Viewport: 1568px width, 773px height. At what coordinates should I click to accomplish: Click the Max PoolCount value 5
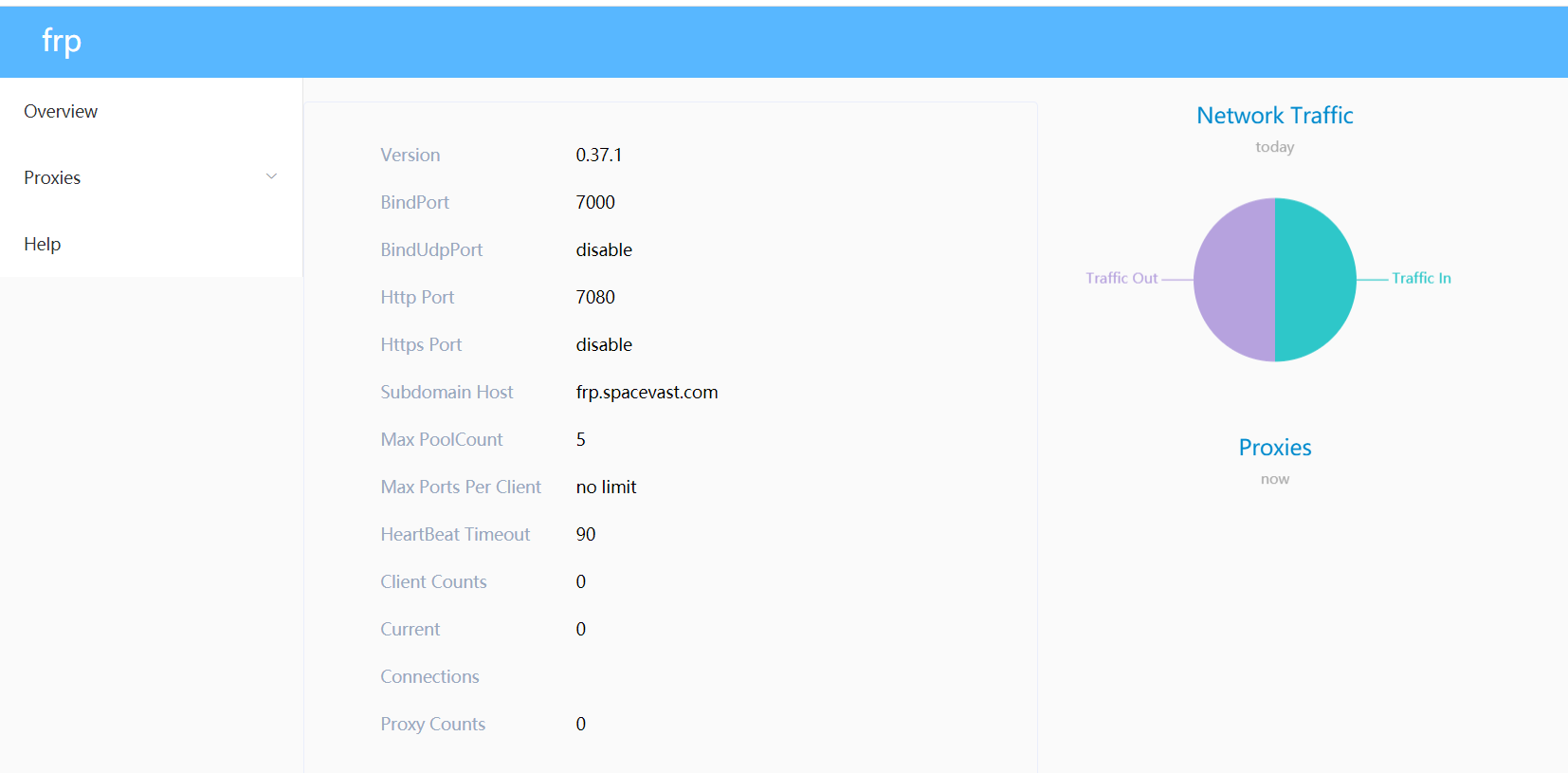(x=581, y=439)
